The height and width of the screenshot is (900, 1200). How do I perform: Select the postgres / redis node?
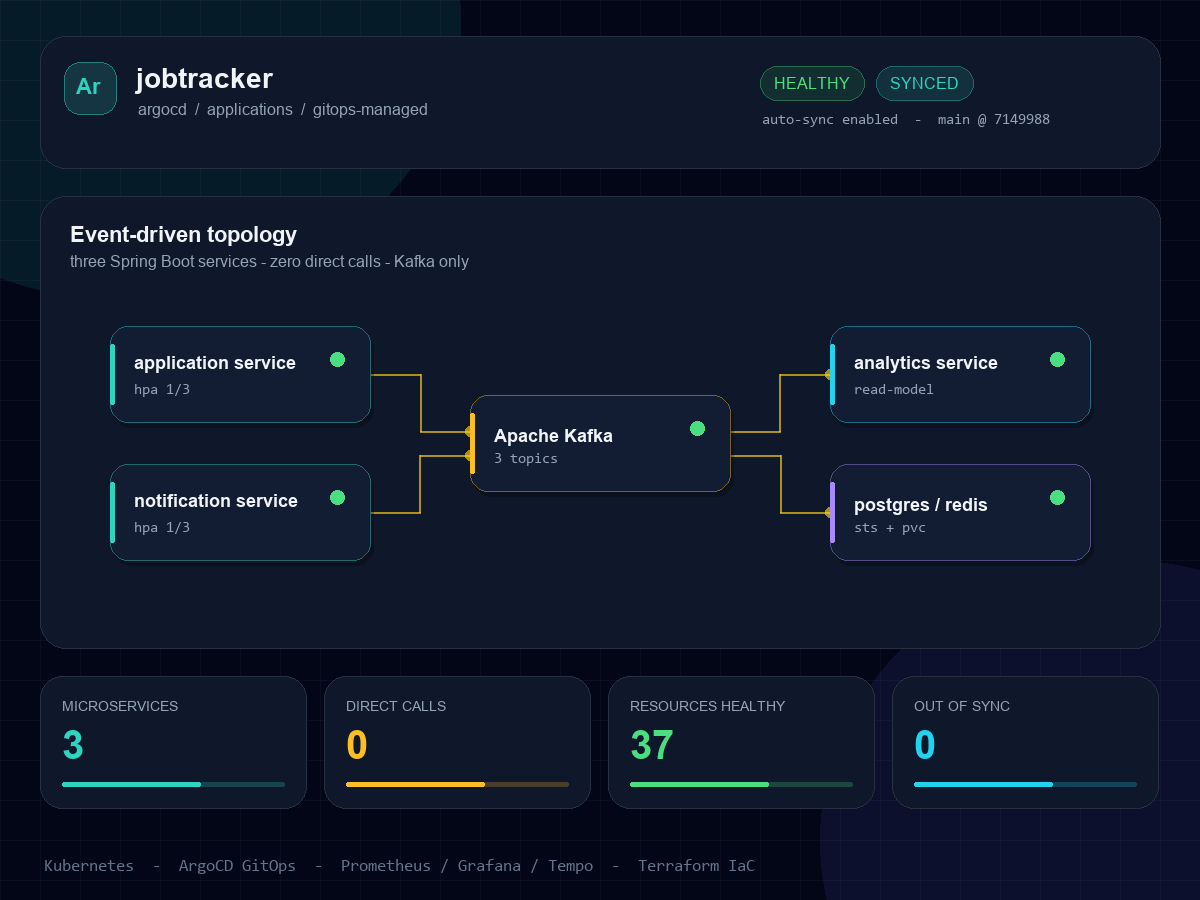click(960, 512)
